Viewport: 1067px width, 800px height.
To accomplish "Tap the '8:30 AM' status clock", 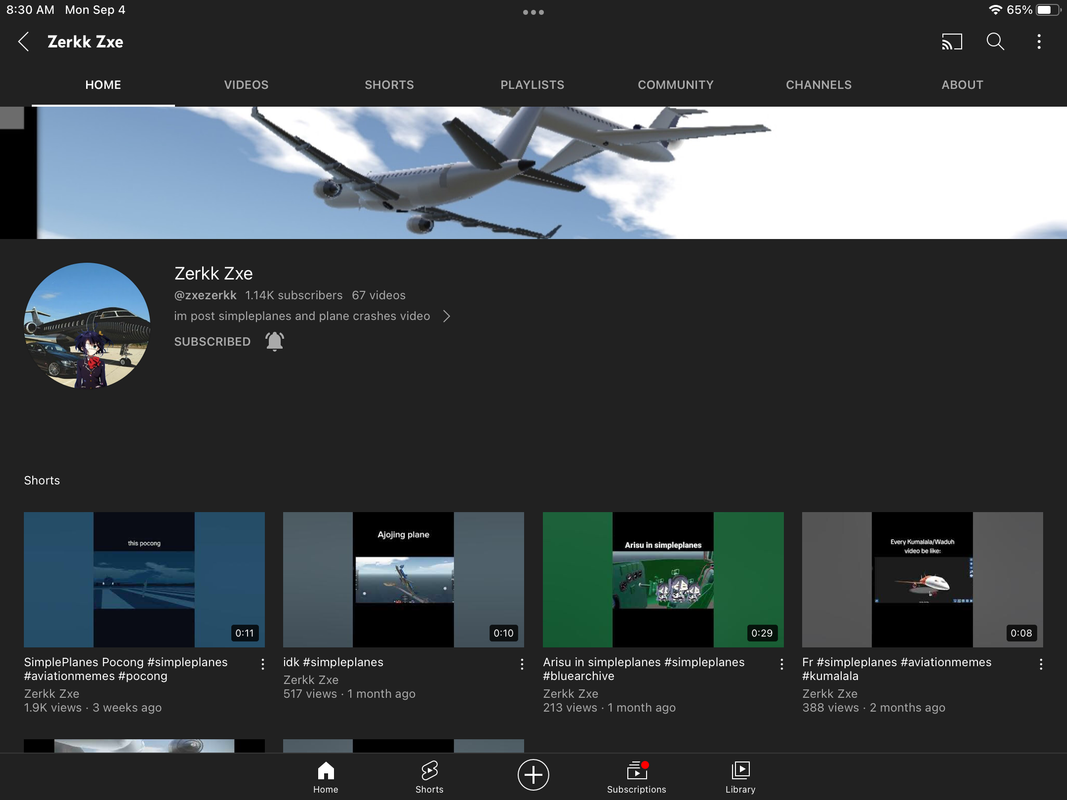I will click(x=30, y=10).
